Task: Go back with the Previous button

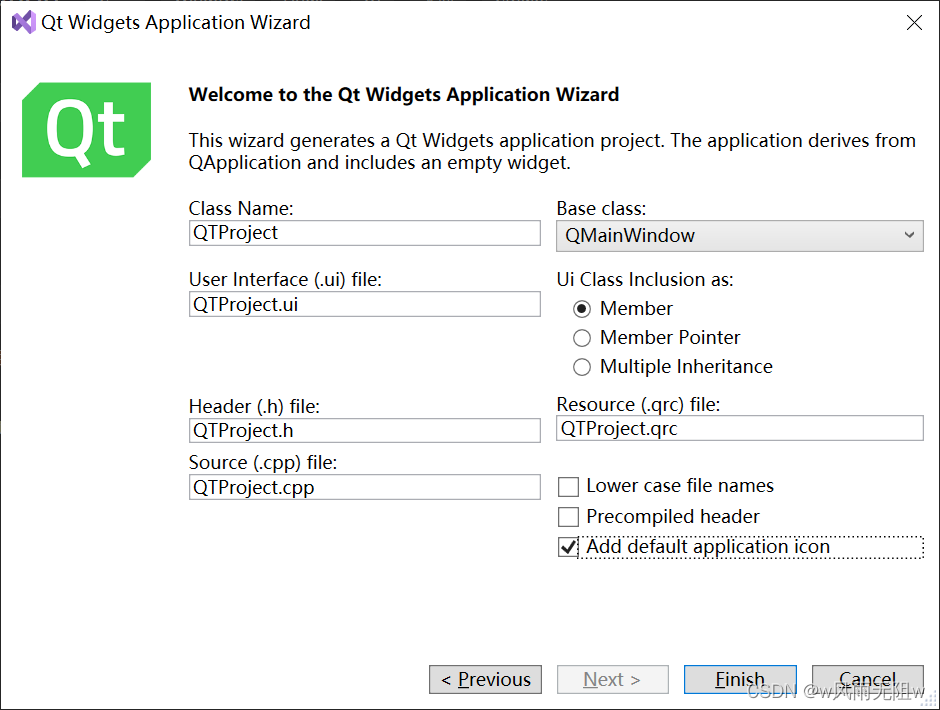Action: coord(485,680)
